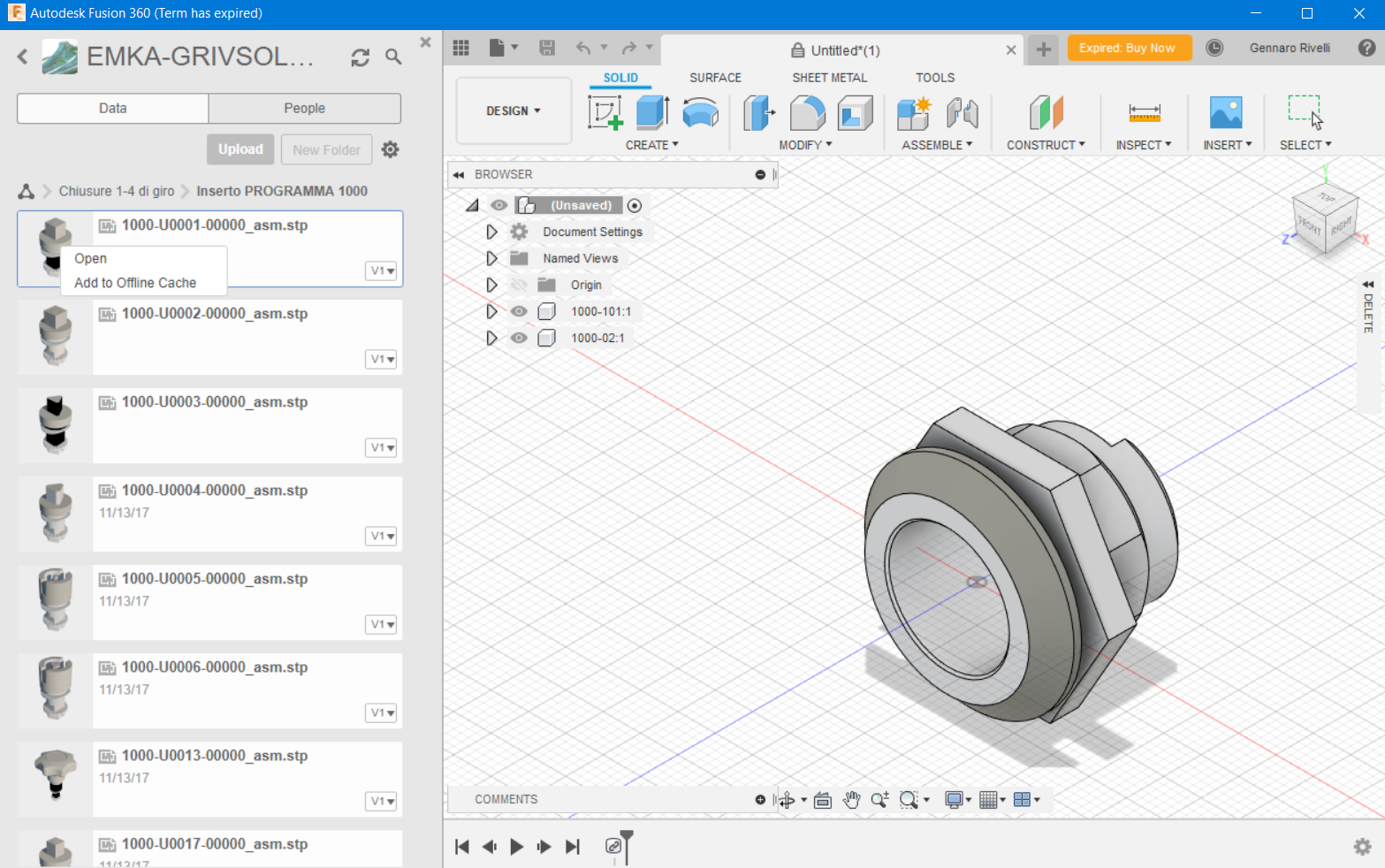This screenshot has width=1385, height=868.
Task: Expand the Document Settings tree node
Action: (x=492, y=232)
